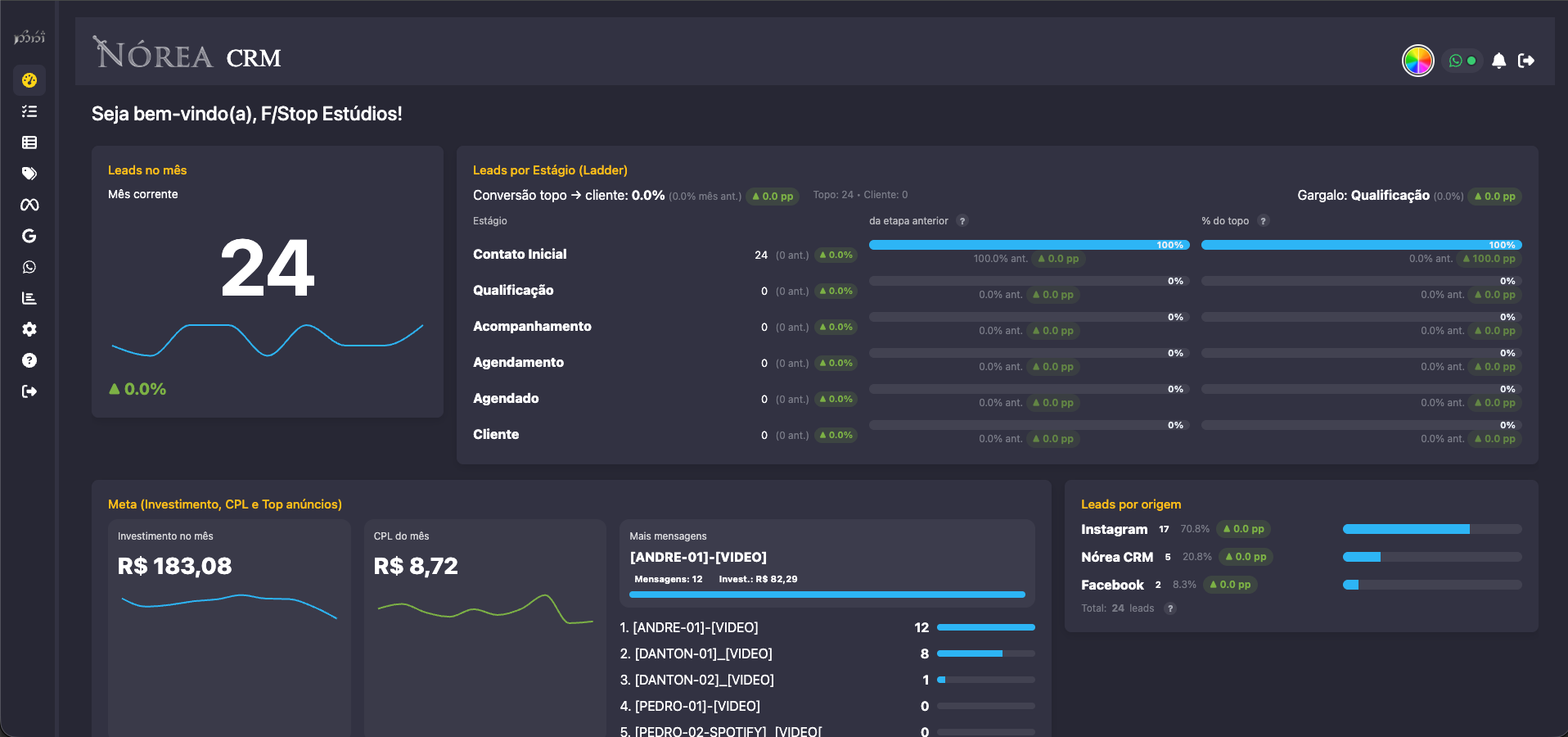Click the logout icon in top header
1568x737 pixels.
coord(1525,61)
